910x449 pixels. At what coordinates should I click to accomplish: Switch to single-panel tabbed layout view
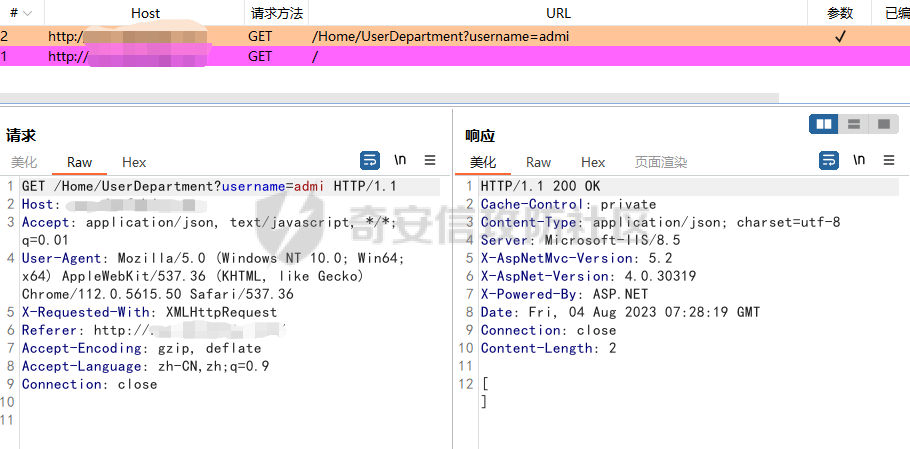[882, 124]
